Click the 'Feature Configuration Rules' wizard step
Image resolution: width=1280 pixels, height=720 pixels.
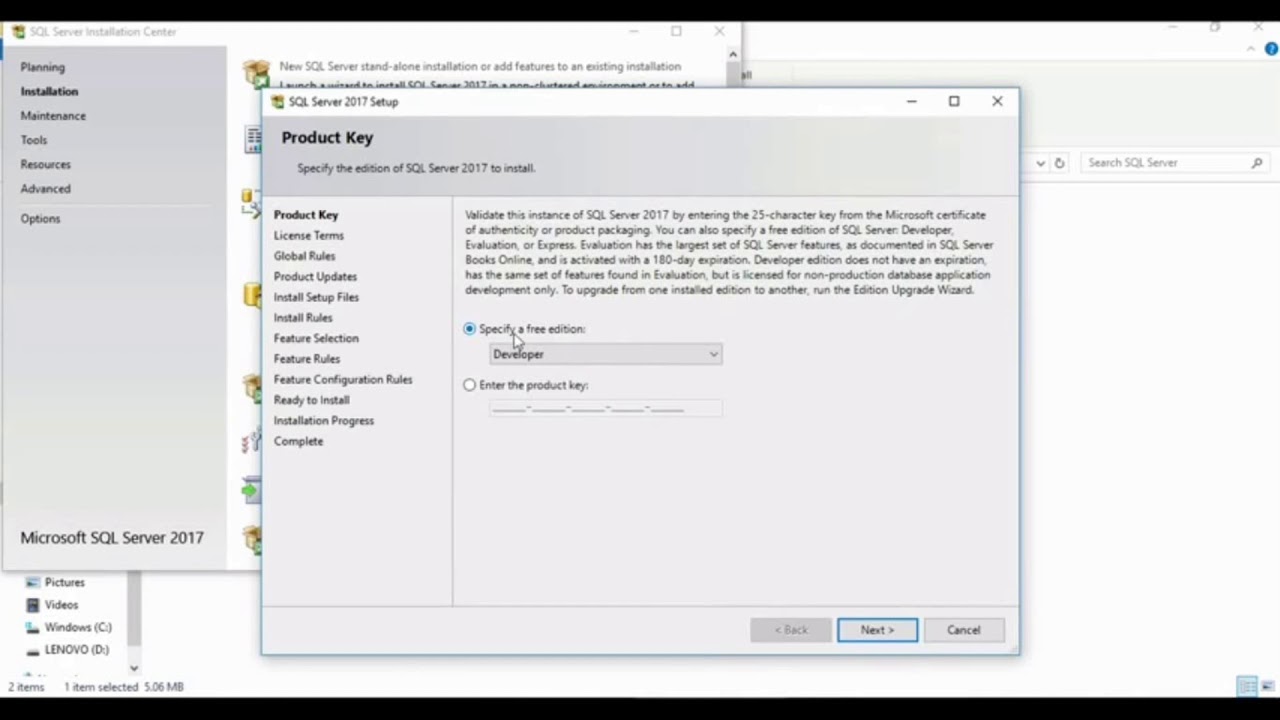pyautogui.click(x=343, y=380)
